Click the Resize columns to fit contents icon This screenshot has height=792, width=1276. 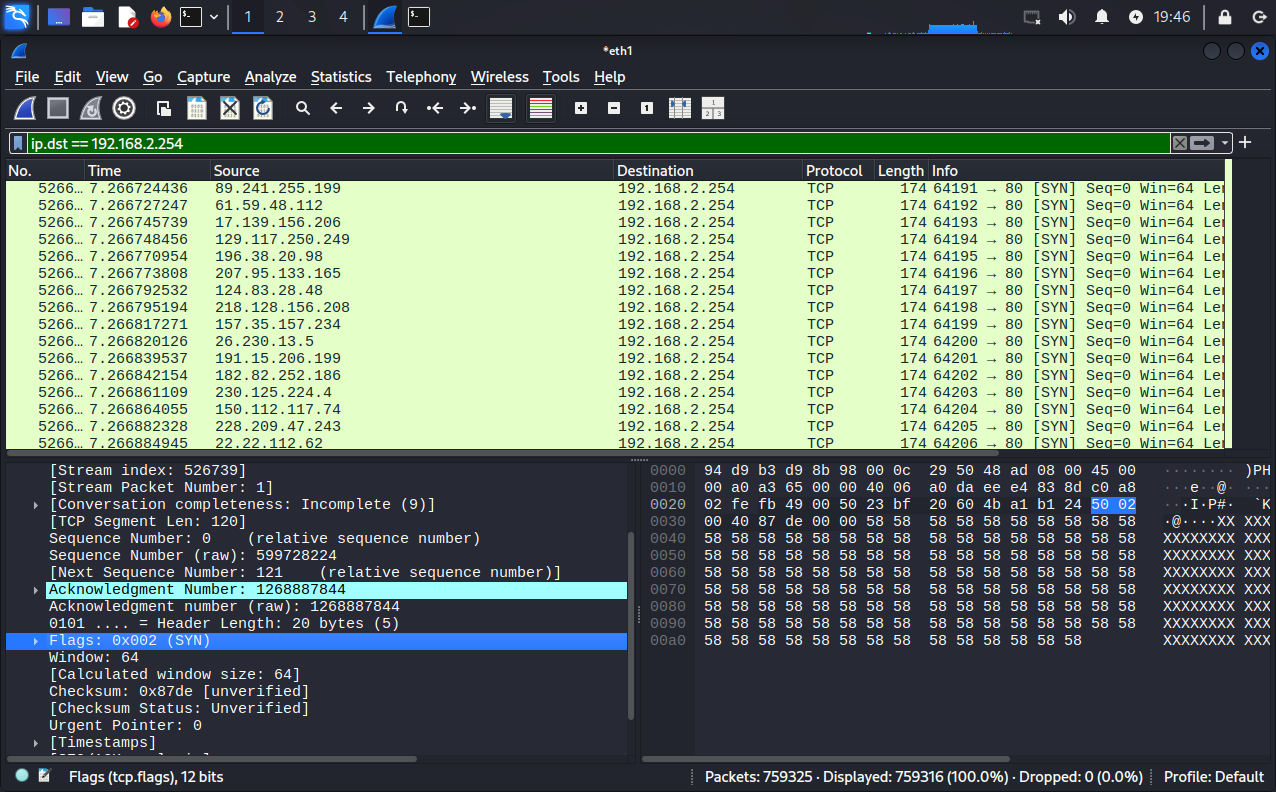tap(680, 108)
